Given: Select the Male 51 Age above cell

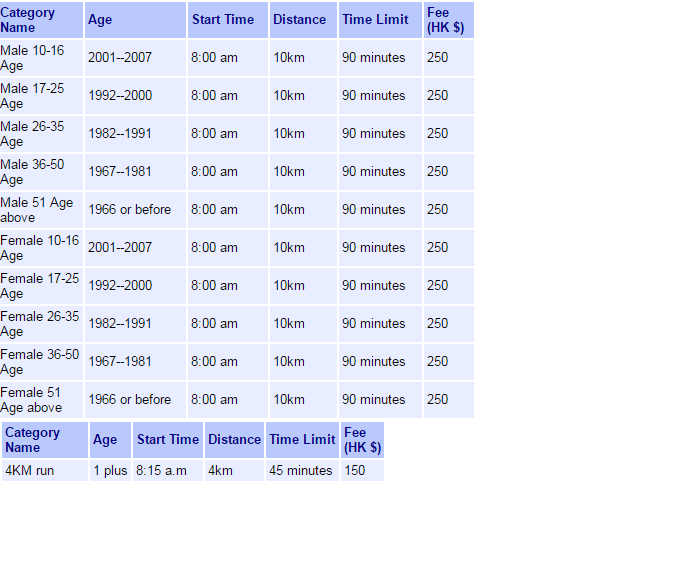Looking at the screenshot, I should click(41, 210).
